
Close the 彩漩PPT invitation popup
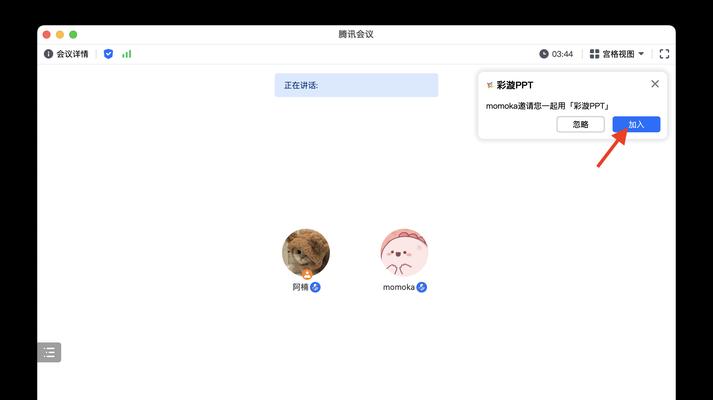coord(655,84)
